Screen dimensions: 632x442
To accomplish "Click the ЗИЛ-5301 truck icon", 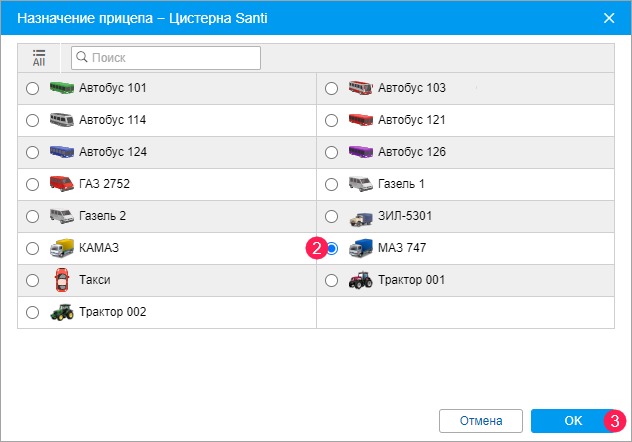I will click(361, 216).
